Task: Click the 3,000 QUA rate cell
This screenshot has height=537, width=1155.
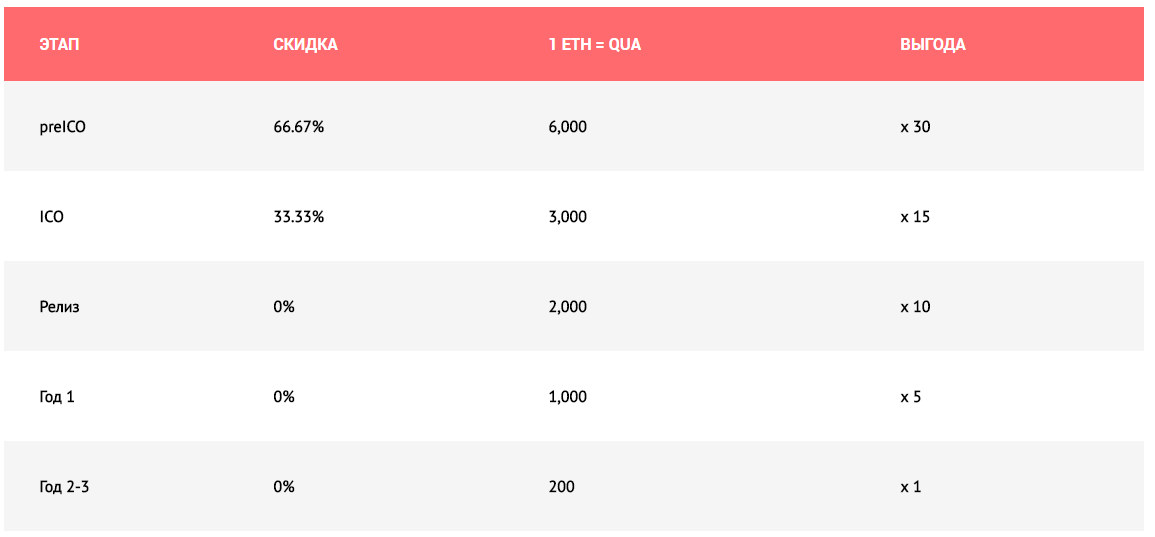Action: [567, 217]
